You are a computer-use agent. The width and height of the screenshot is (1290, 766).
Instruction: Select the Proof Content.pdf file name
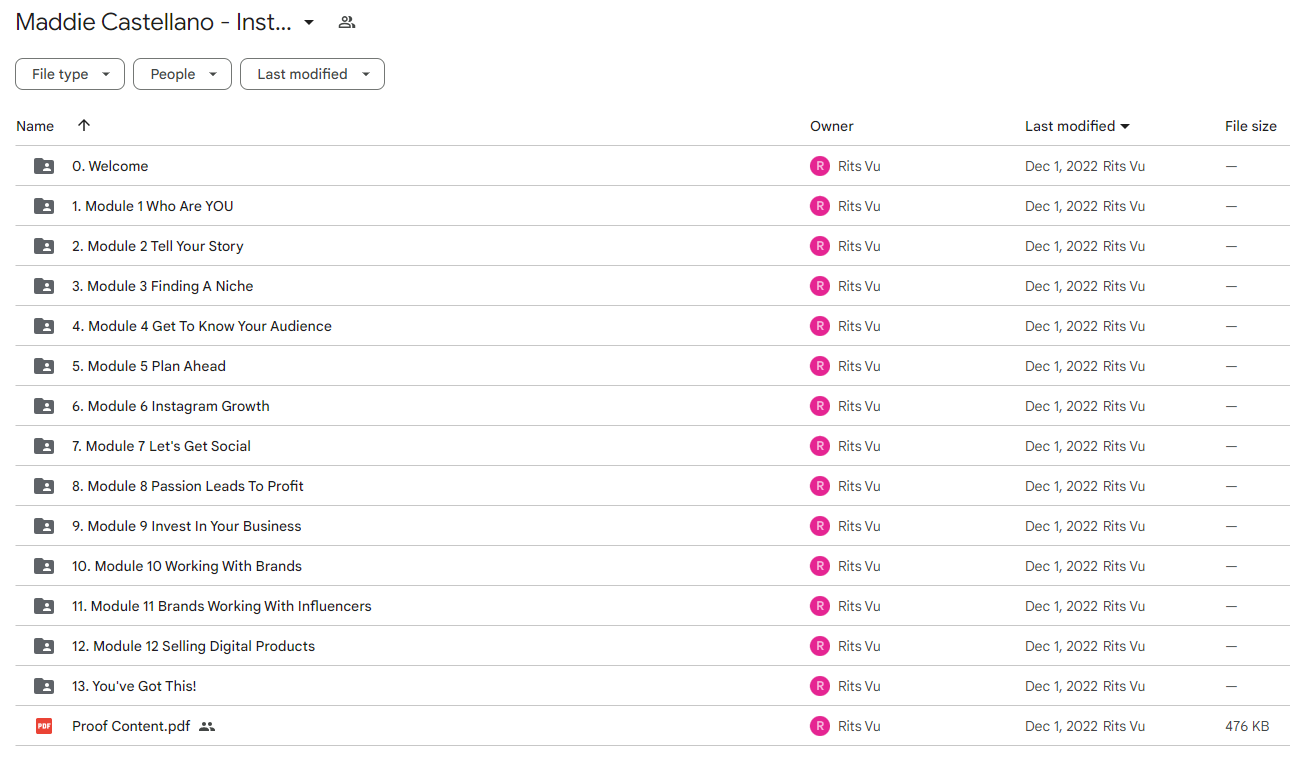point(131,726)
